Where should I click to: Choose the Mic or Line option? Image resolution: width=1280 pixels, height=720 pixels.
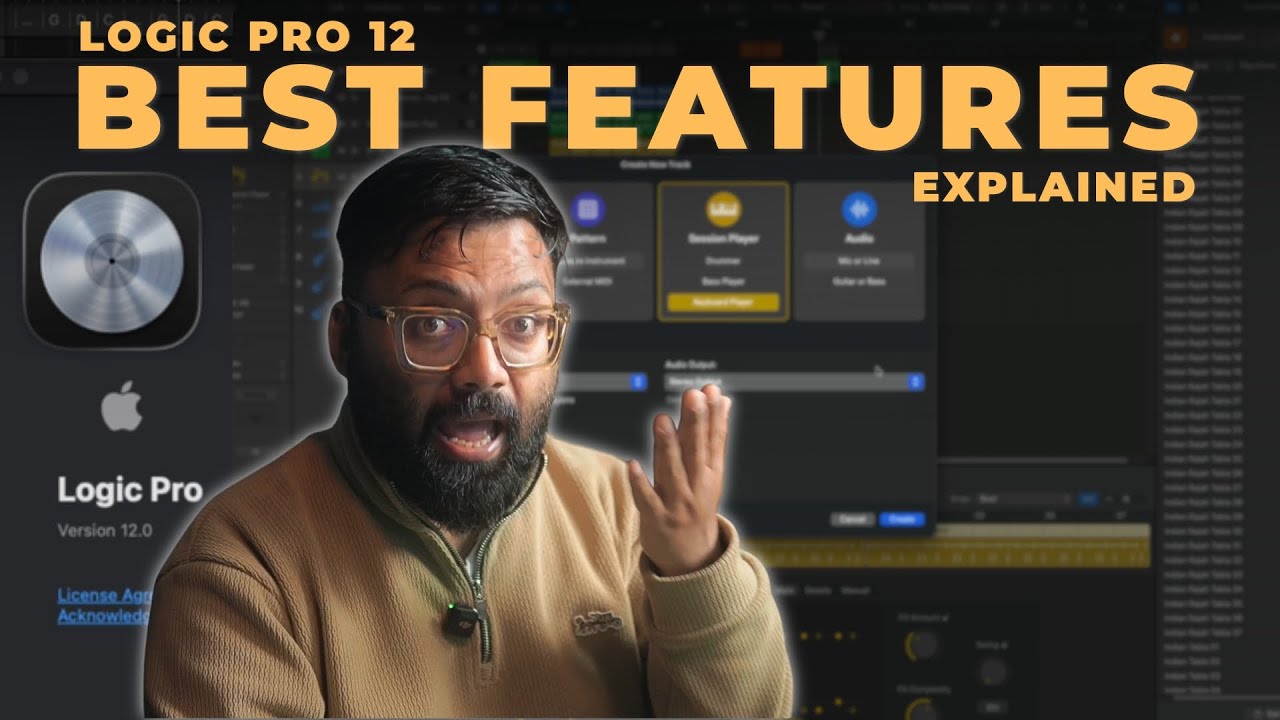point(859,261)
